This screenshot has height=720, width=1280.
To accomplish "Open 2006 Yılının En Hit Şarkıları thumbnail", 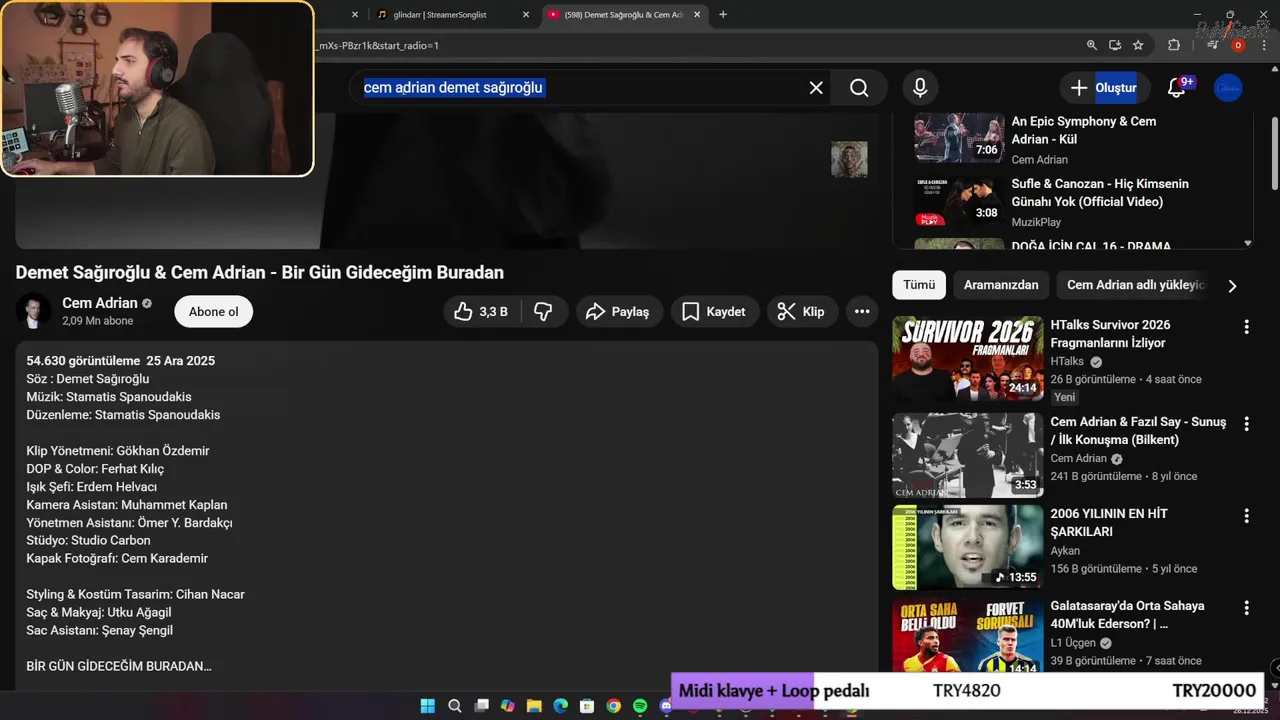I will (x=968, y=548).
